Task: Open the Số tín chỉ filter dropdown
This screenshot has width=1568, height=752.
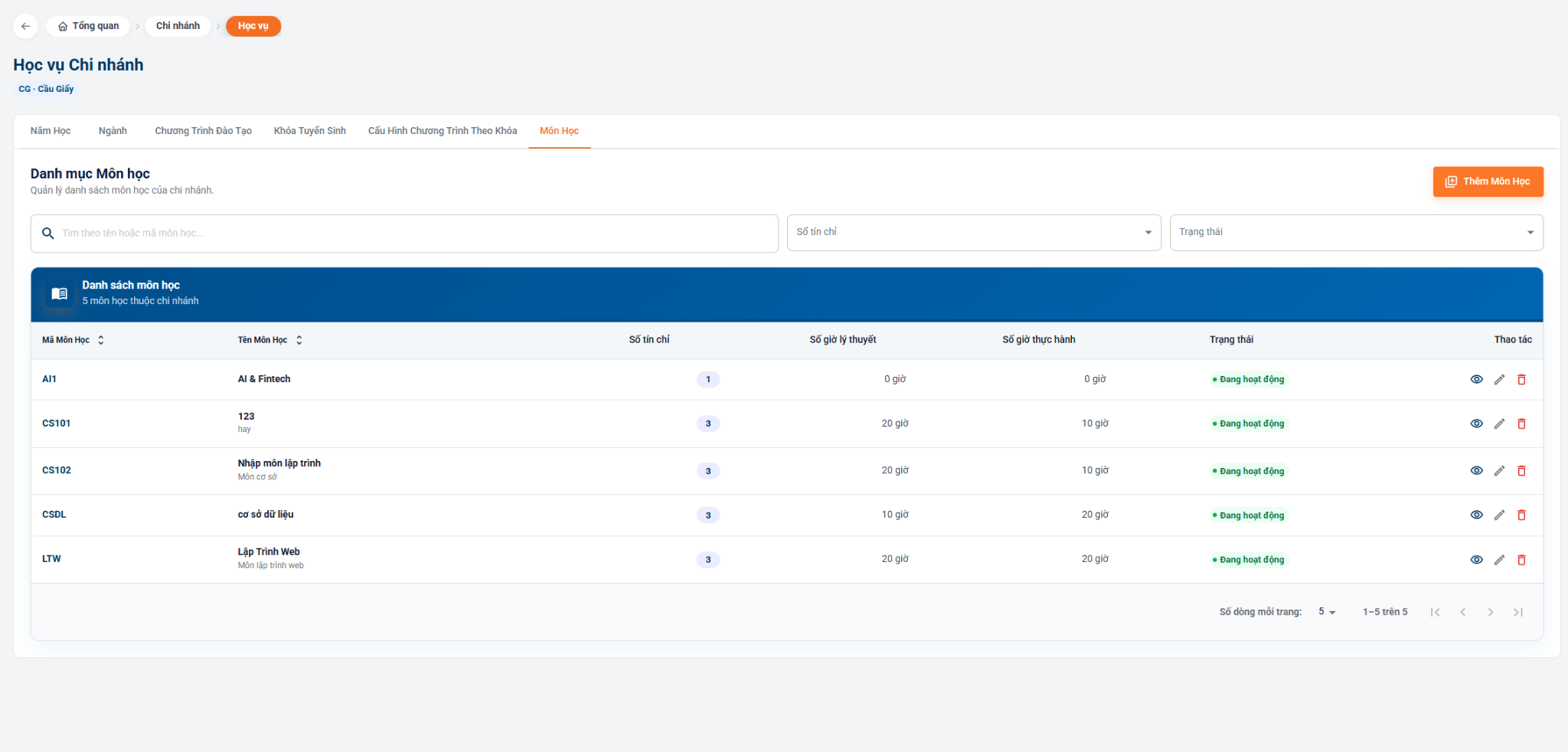Action: pos(974,232)
